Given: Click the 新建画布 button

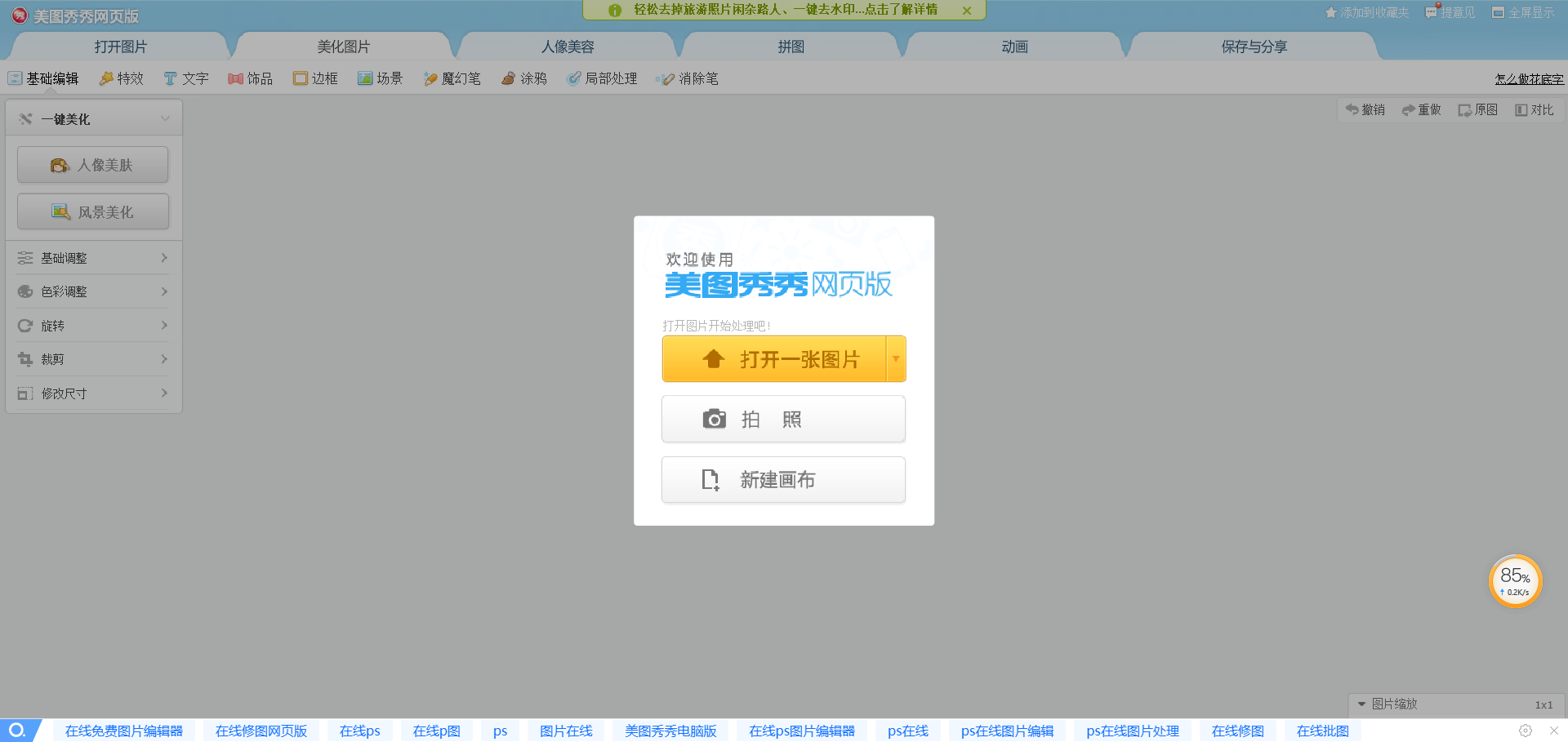Looking at the screenshot, I should (x=783, y=480).
